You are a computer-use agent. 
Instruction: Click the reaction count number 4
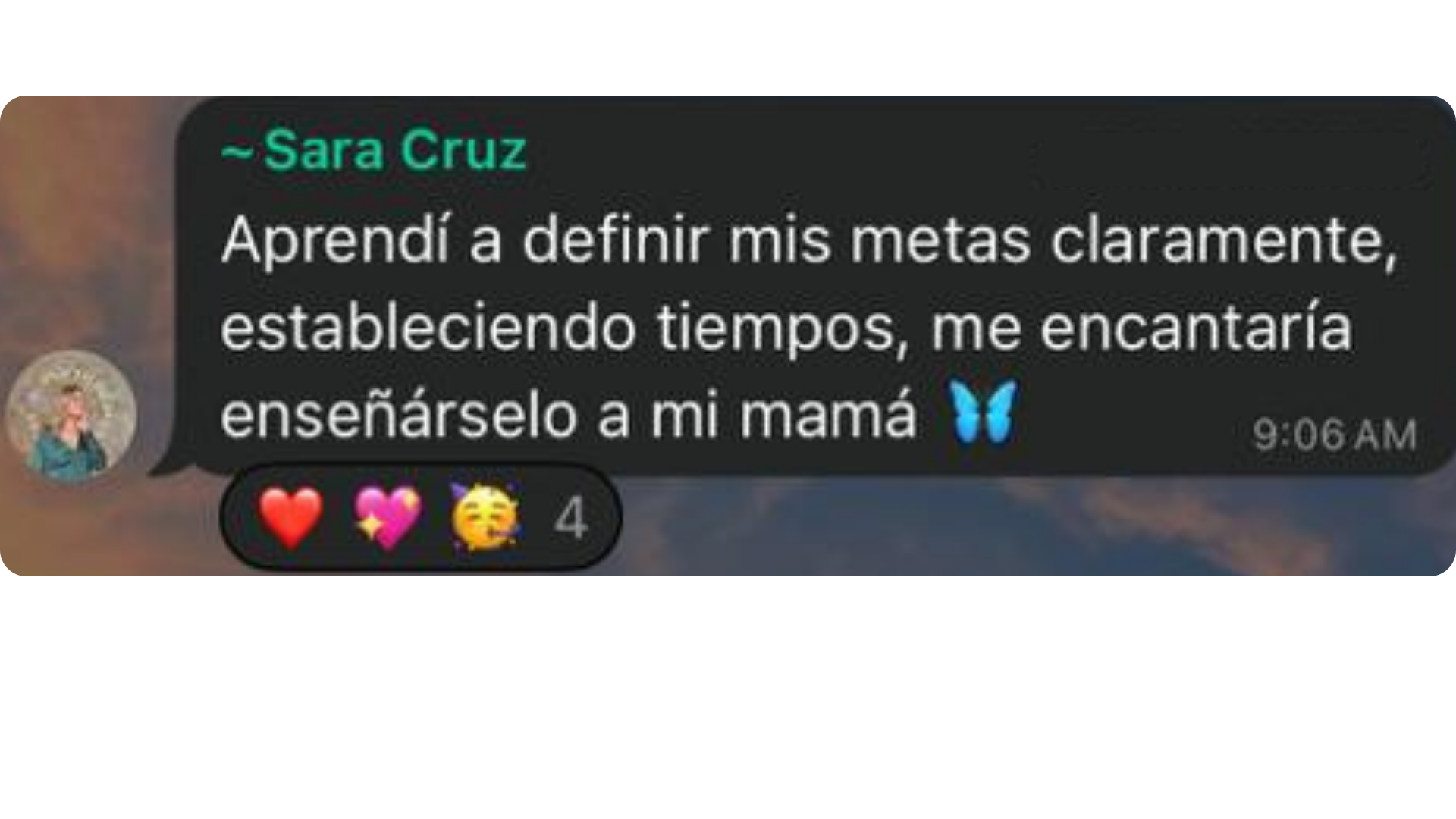click(570, 519)
